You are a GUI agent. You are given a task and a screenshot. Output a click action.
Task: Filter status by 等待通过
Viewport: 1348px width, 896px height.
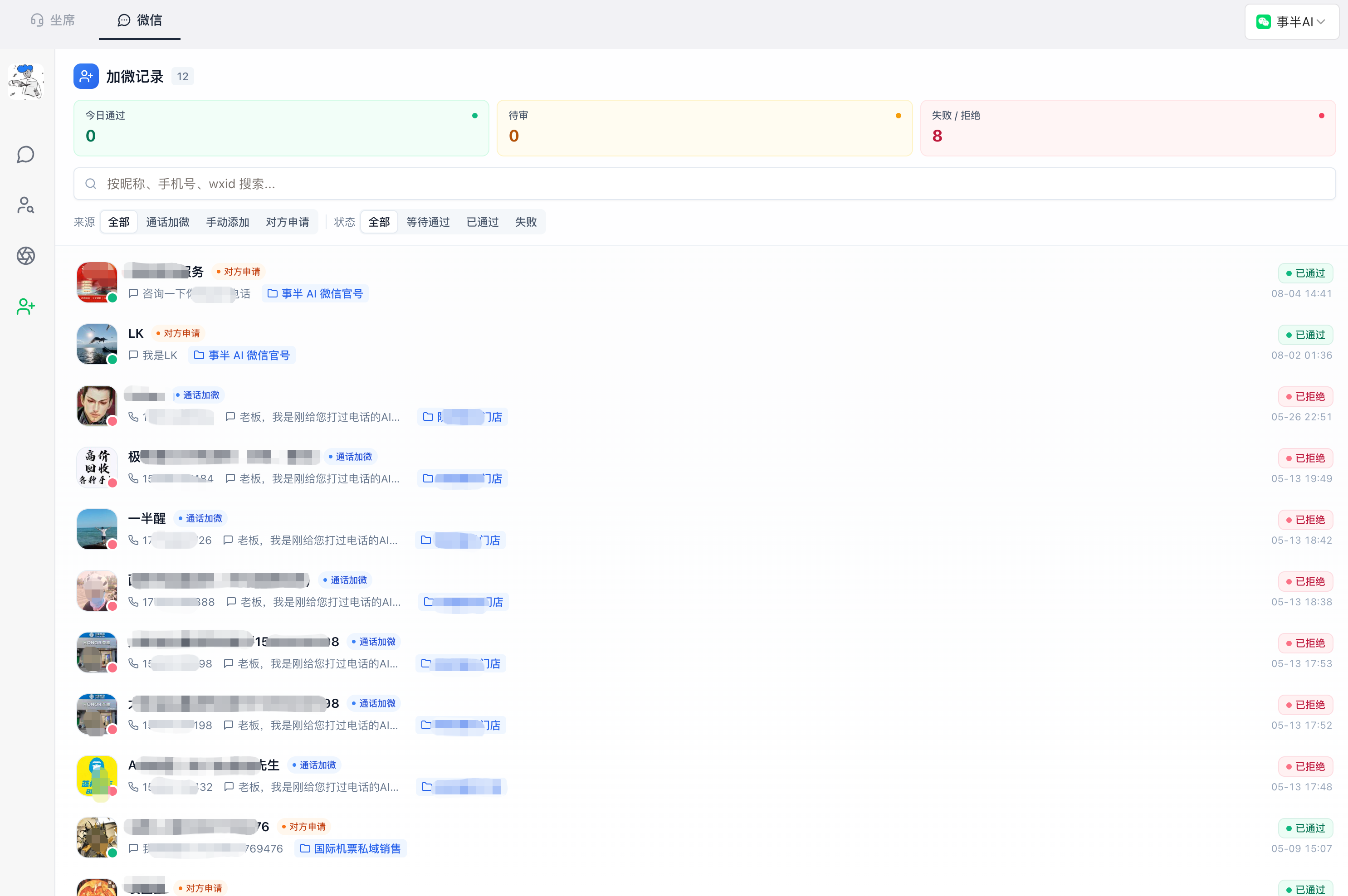(x=428, y=222)
